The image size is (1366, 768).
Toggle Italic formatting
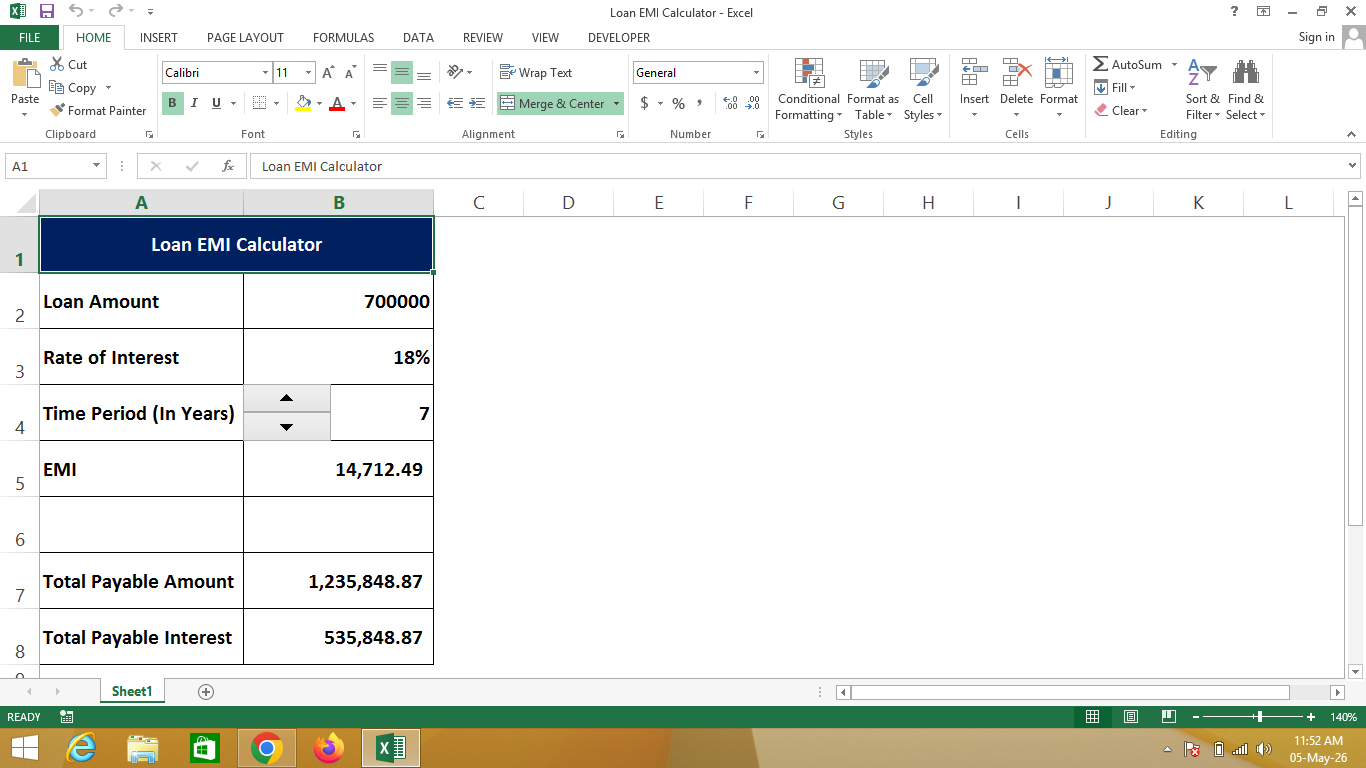[194, 103]
